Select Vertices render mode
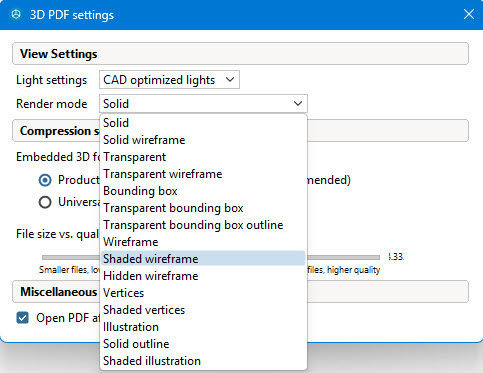The image size is (483, 373). (203, 293)
